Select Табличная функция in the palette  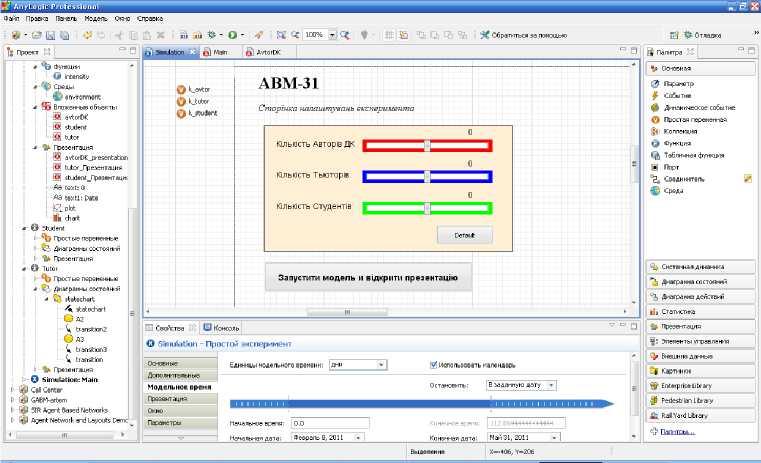click(654, 155)
